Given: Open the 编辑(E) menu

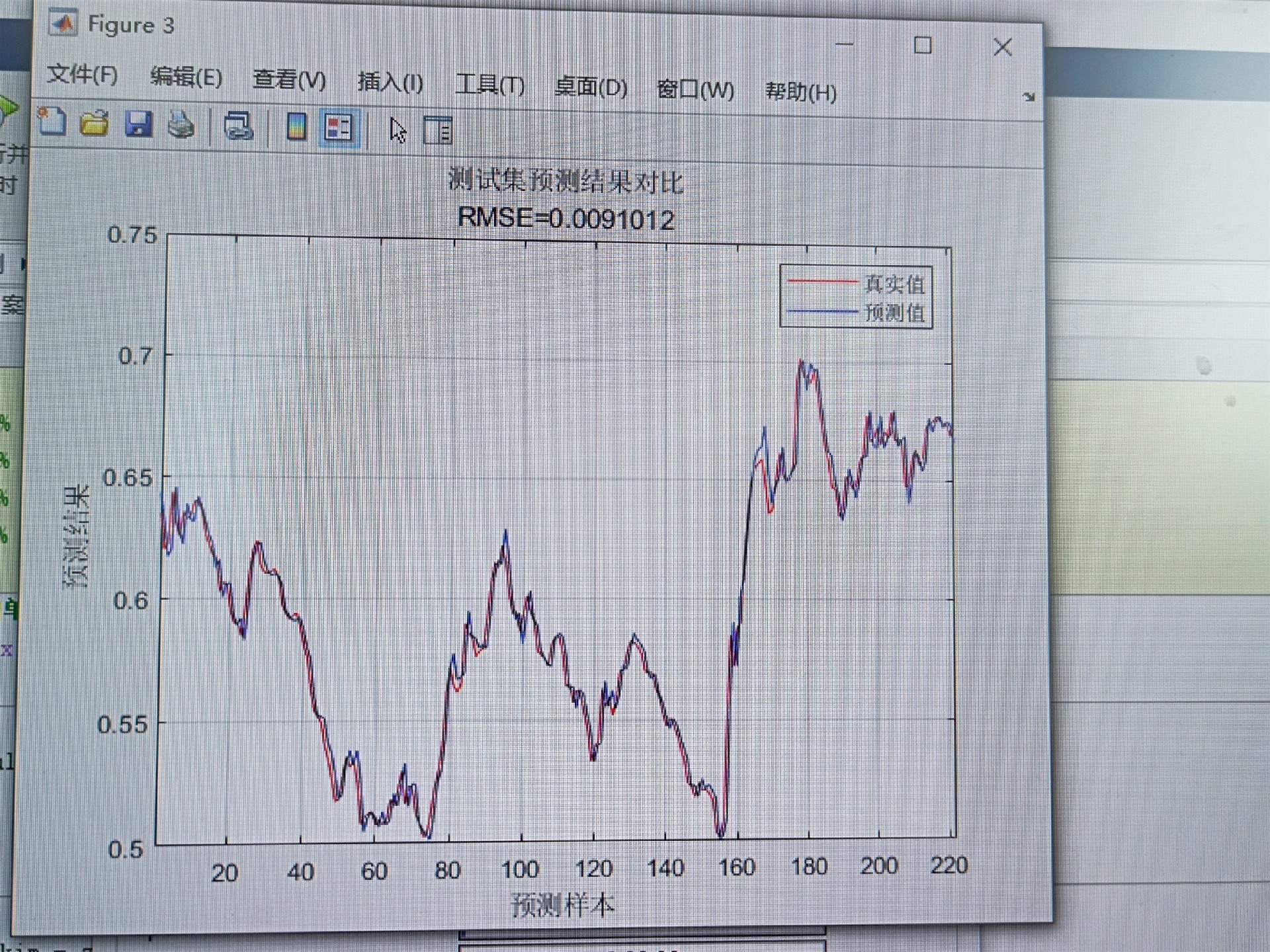Looking at the screenshot, I should tap(186, 77).
